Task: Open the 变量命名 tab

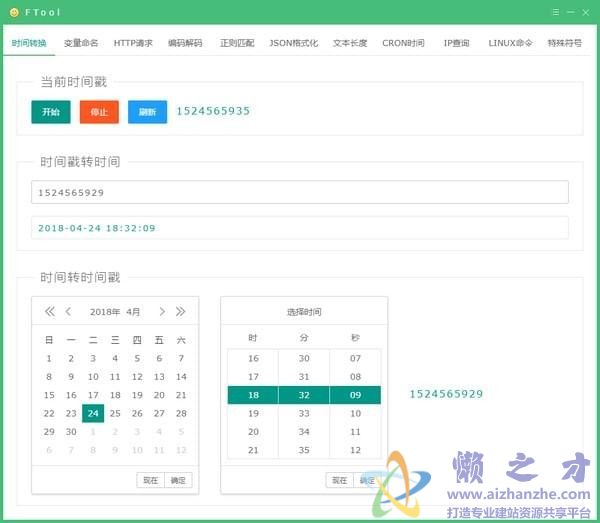Action: click(x=81, y=43)
